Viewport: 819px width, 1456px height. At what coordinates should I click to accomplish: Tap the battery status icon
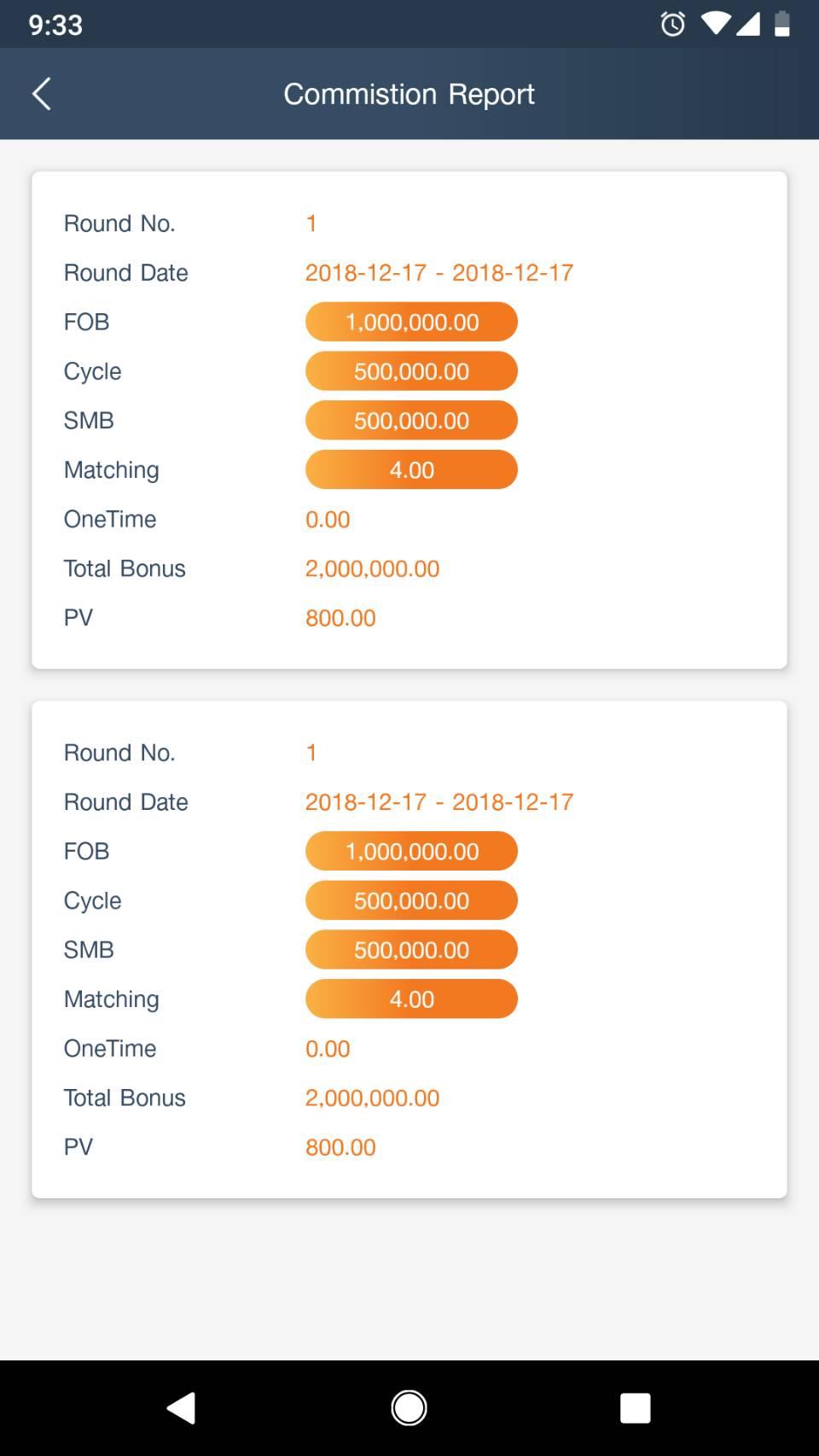(781, 24)
